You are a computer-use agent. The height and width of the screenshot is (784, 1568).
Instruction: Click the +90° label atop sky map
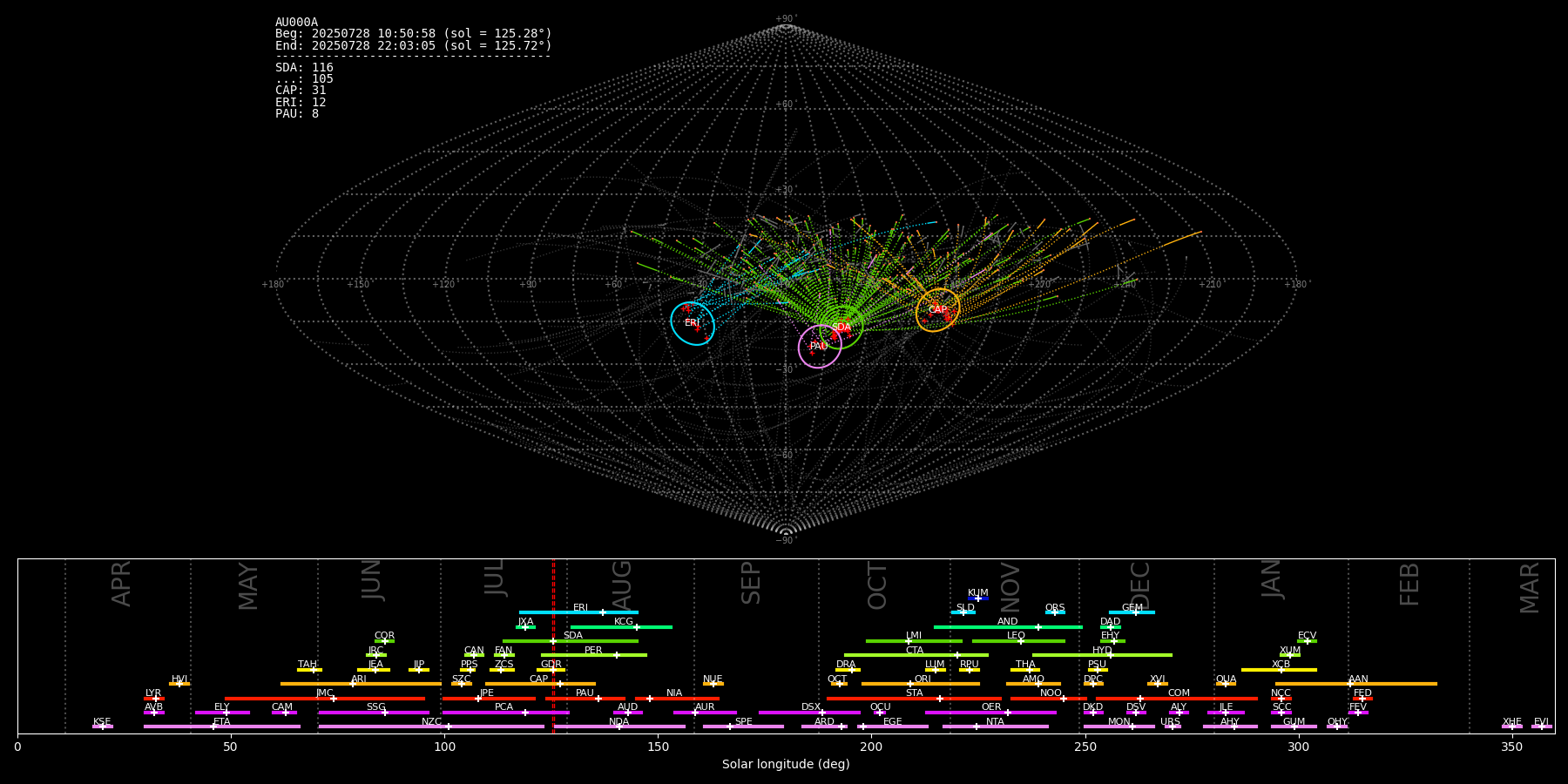pos(786,19)
